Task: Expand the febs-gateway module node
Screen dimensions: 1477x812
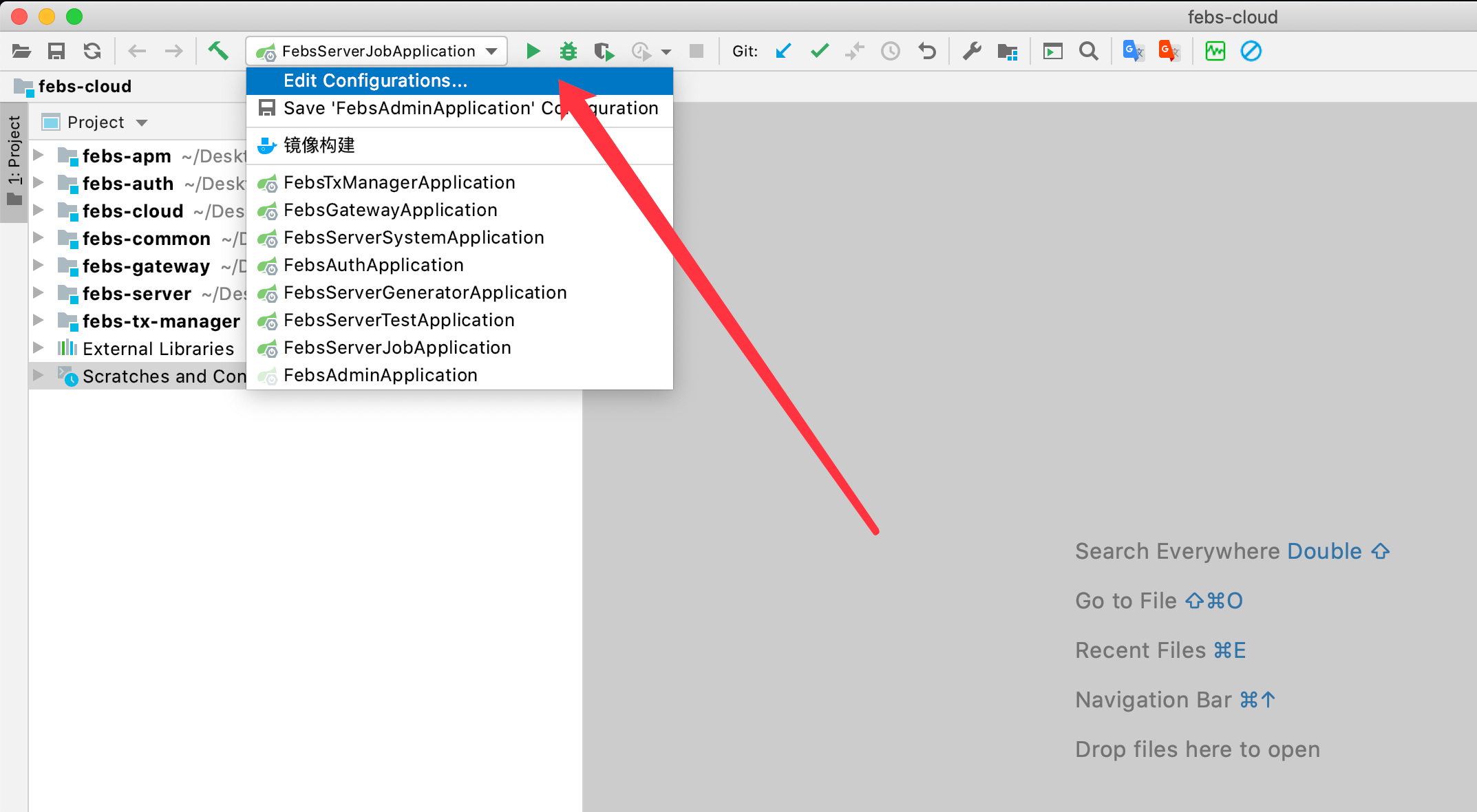Action: (39, 266)
